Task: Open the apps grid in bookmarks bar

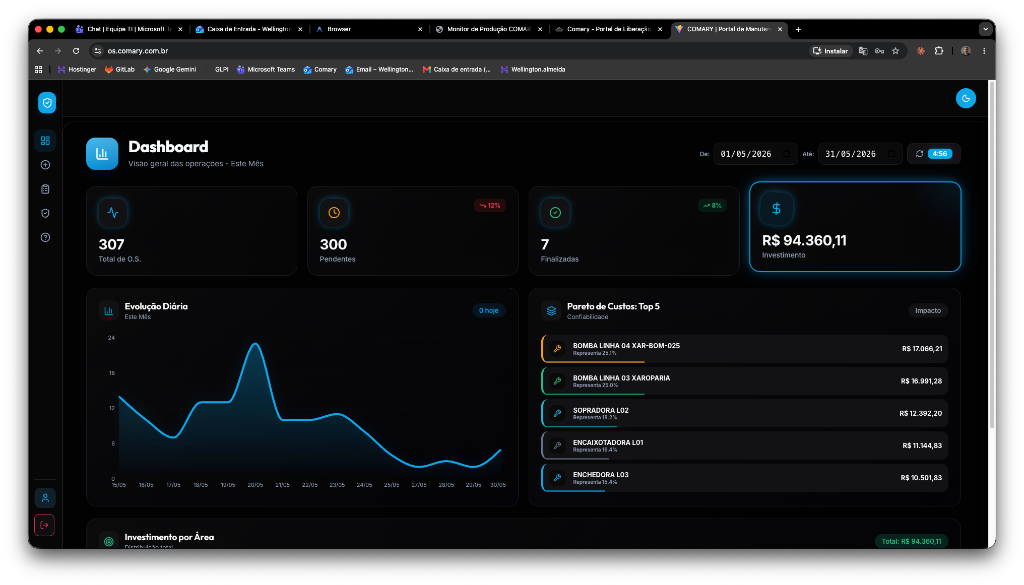Action: point(39,69)
